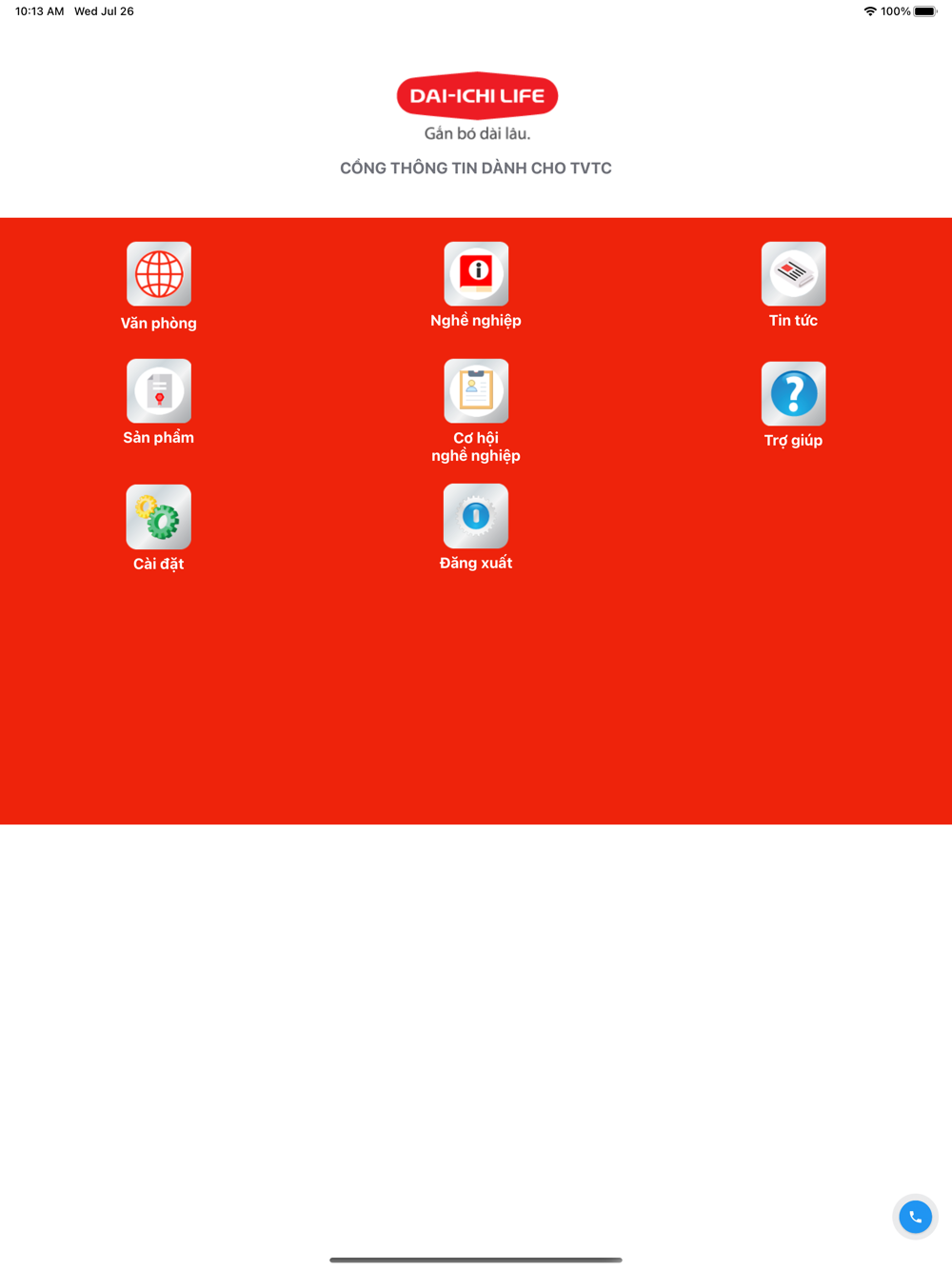Open the Văn phòng globe icon
The image size is (952, 1270).
pos(159,274)
